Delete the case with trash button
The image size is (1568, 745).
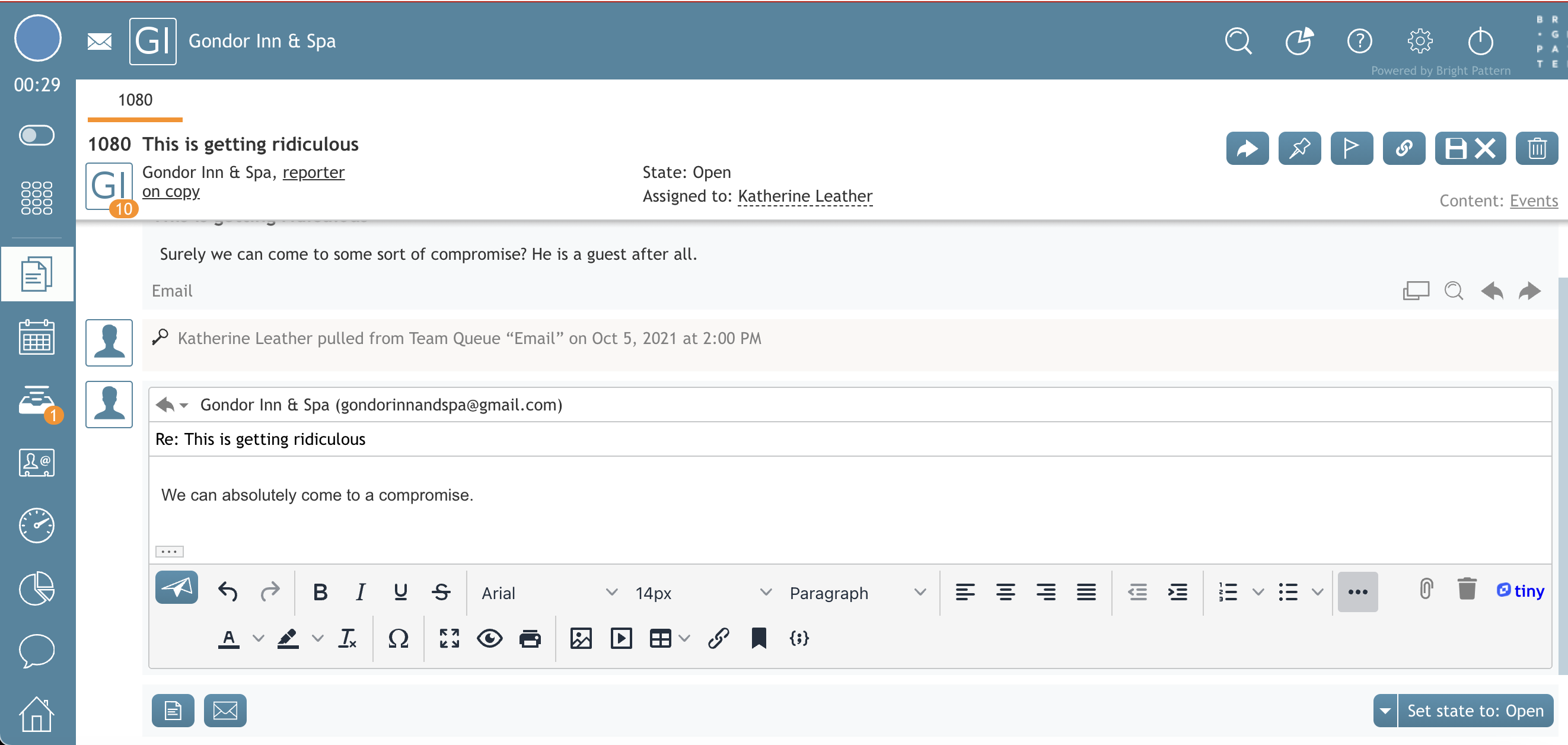point(1537,148)
